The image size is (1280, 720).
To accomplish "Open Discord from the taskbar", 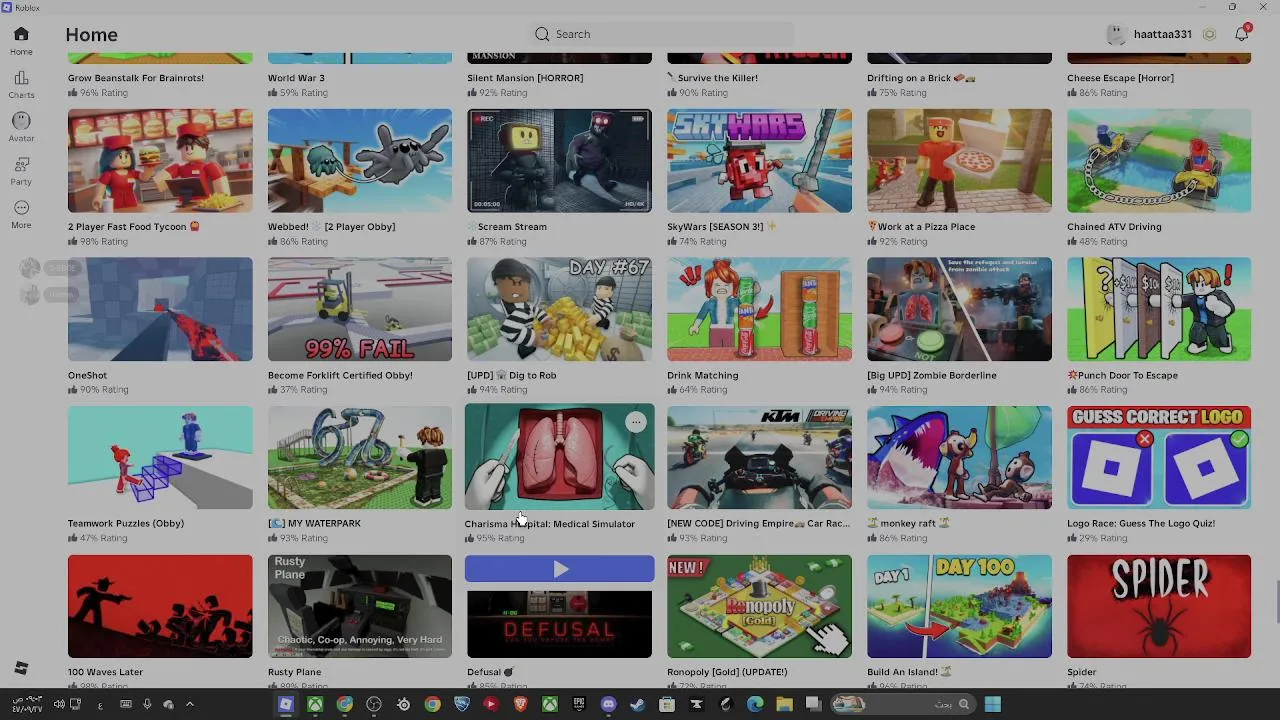I will (608, 704).
